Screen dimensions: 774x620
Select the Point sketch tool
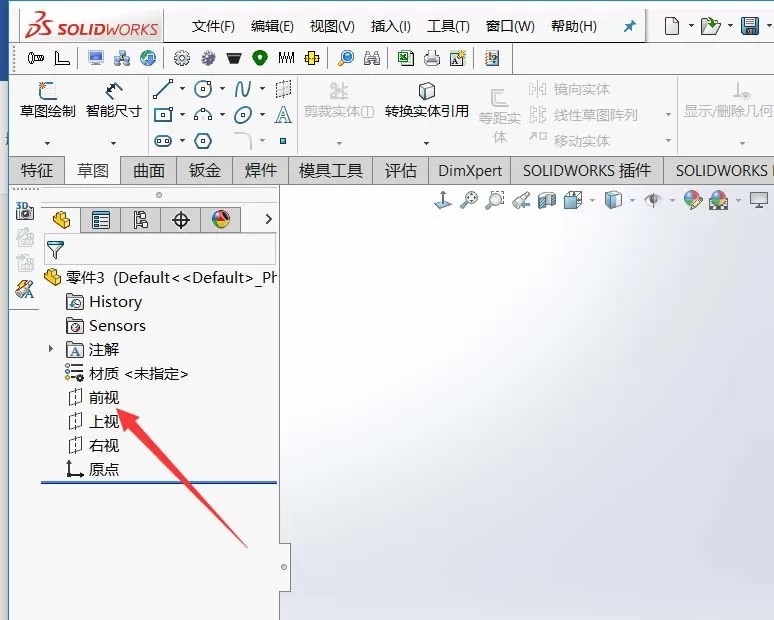click(283, 141)
